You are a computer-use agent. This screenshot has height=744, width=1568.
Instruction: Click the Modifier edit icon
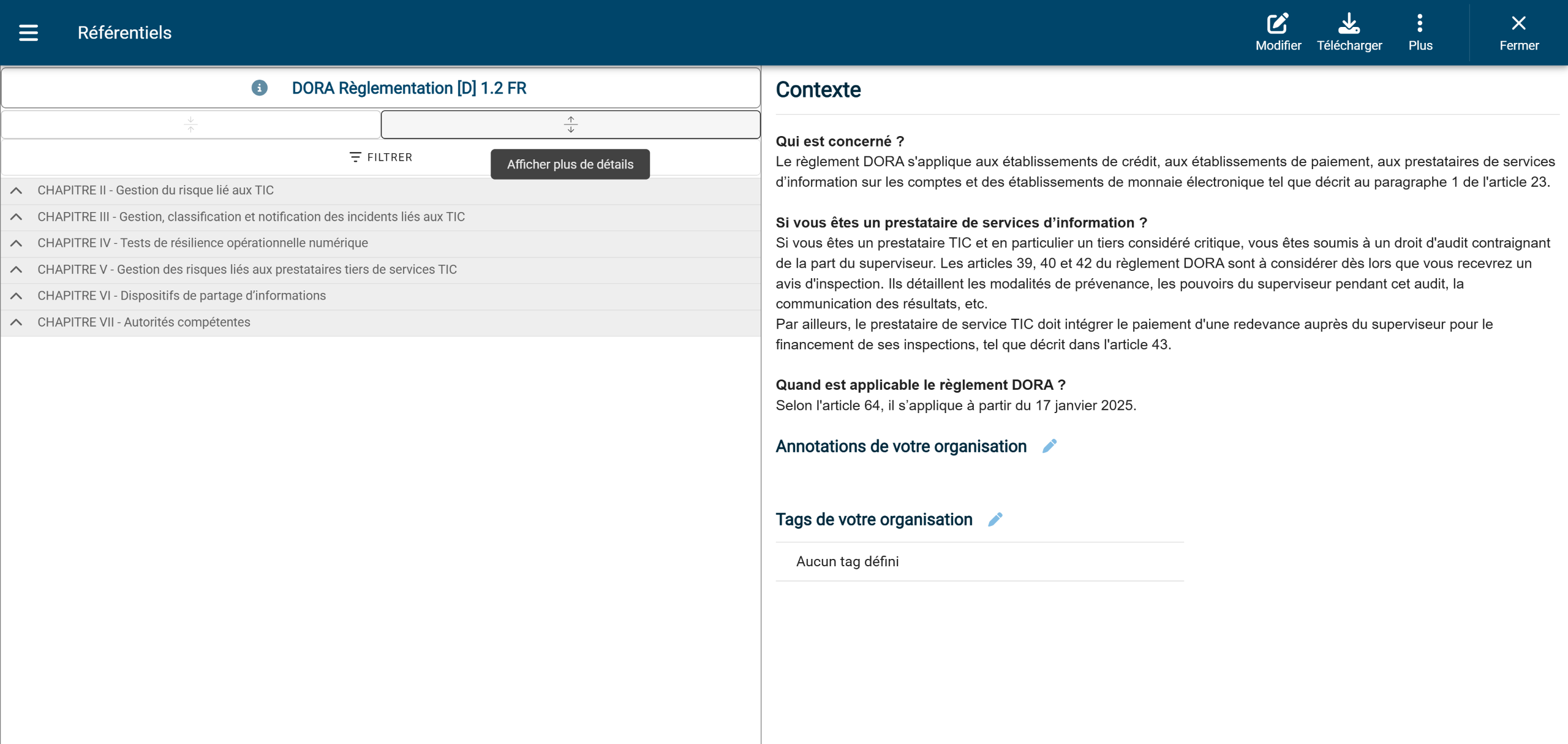1278,25
